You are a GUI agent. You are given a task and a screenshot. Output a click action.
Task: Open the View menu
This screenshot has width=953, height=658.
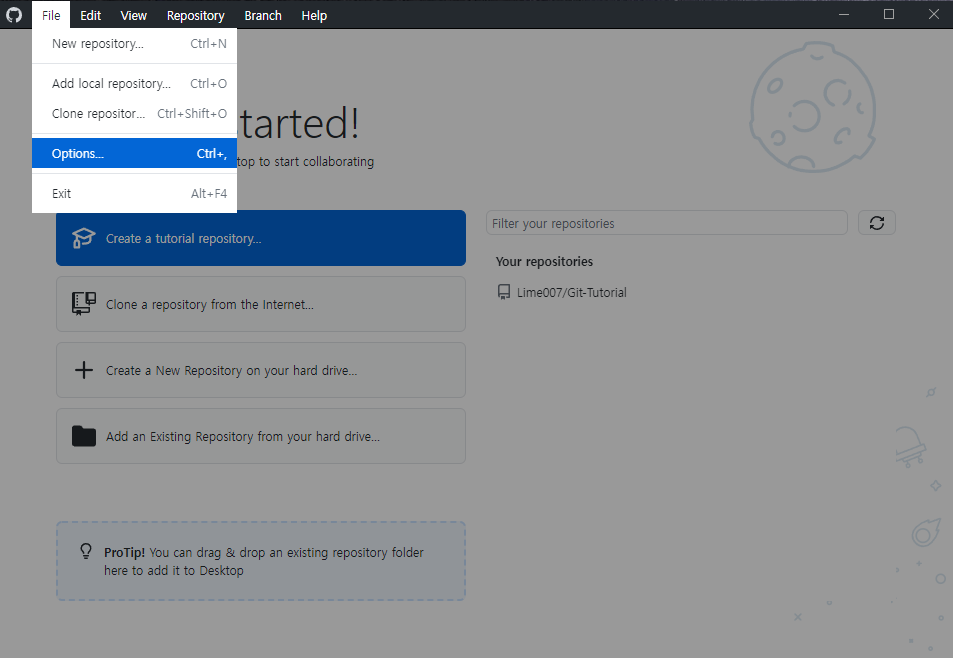click(x=133, y=15)
